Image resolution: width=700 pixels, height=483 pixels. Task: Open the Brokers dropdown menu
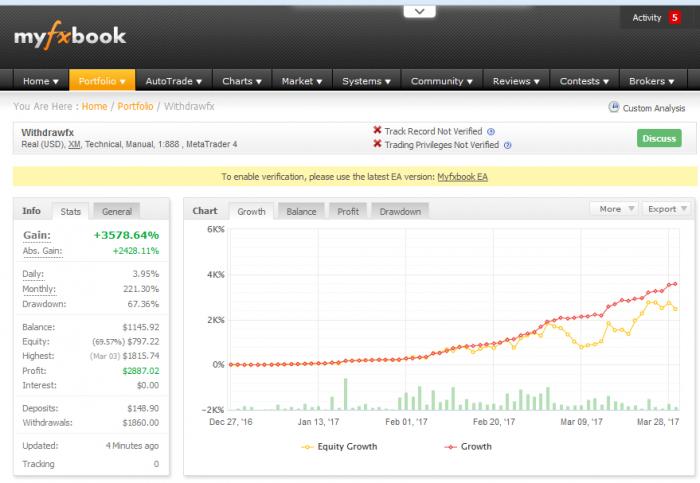[652, 81]
